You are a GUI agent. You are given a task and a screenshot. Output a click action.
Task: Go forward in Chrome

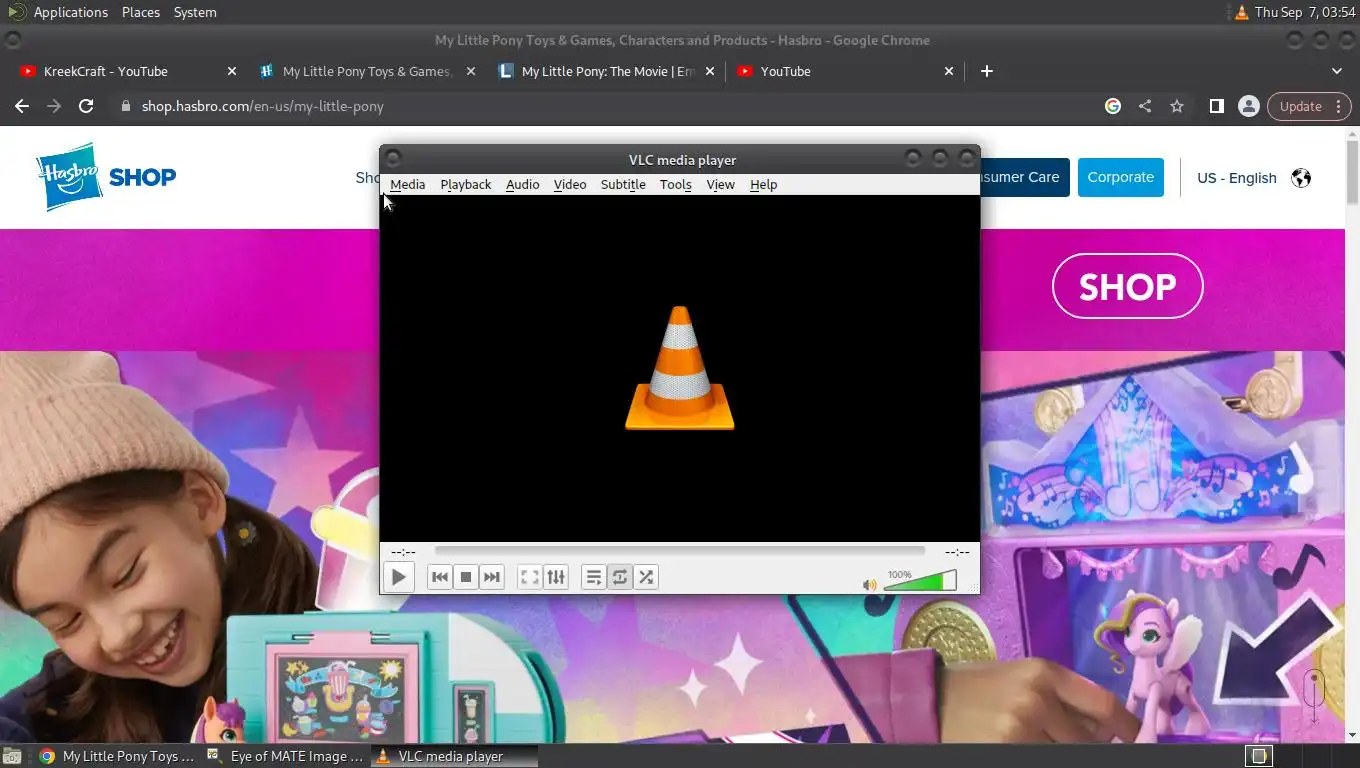click(54, 106)
